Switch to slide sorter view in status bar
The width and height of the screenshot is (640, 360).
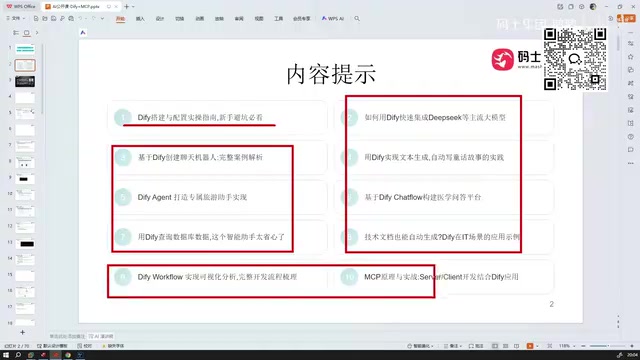pyautogui.click(x=506, y=346)
